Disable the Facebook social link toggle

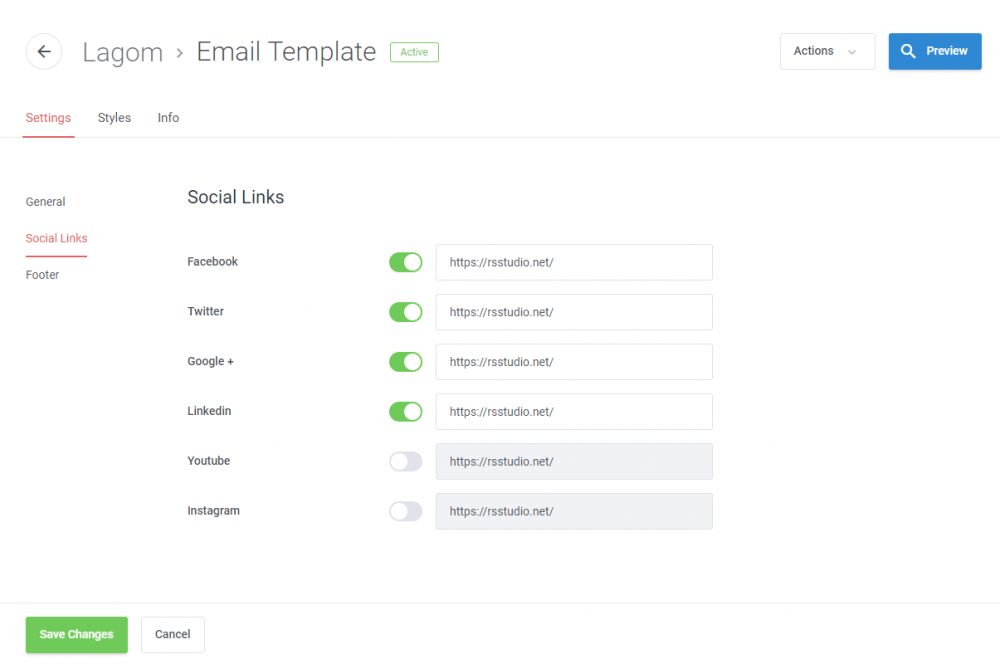point(405,262)
